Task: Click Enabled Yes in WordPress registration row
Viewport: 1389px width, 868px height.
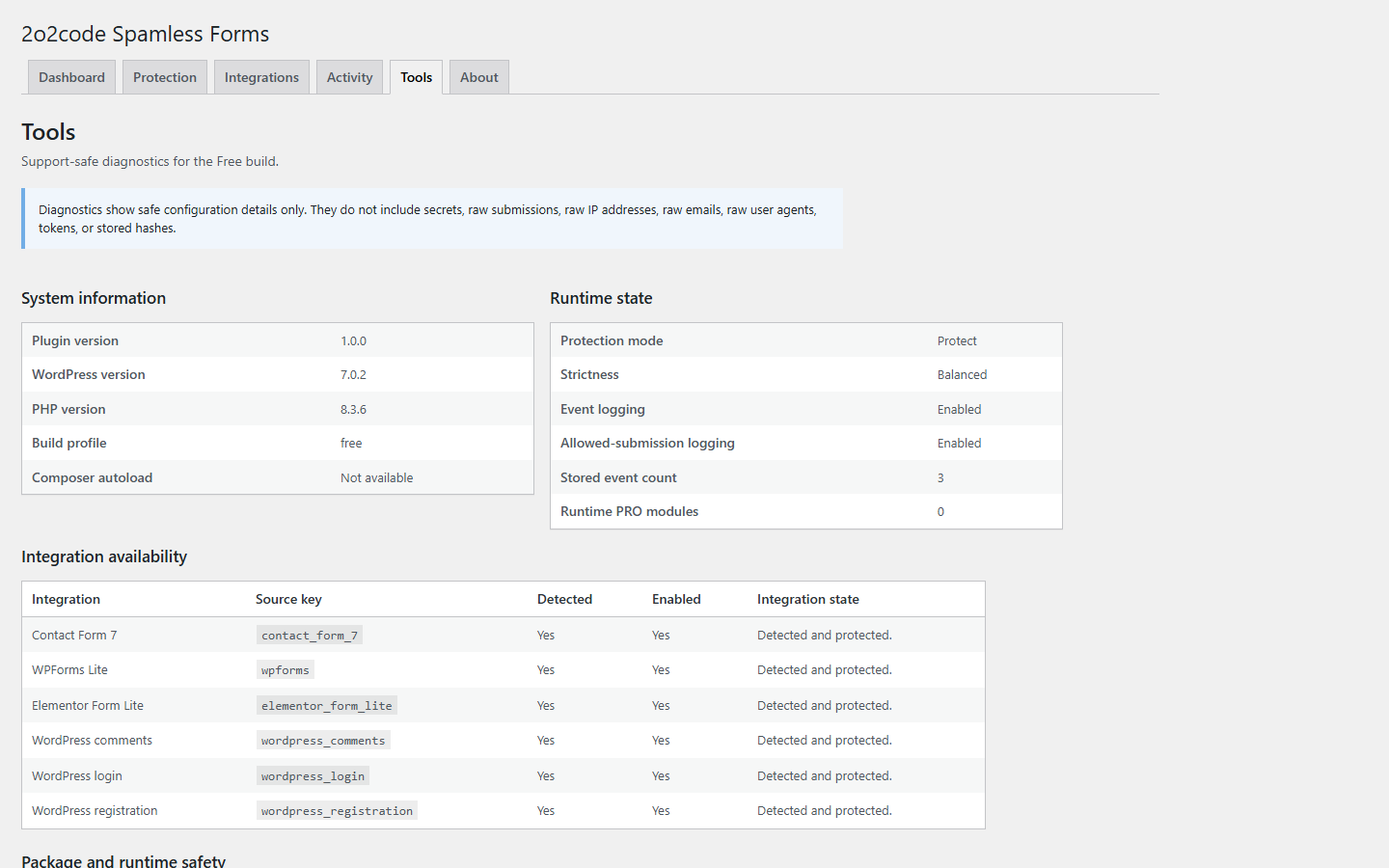Action: 661,811
